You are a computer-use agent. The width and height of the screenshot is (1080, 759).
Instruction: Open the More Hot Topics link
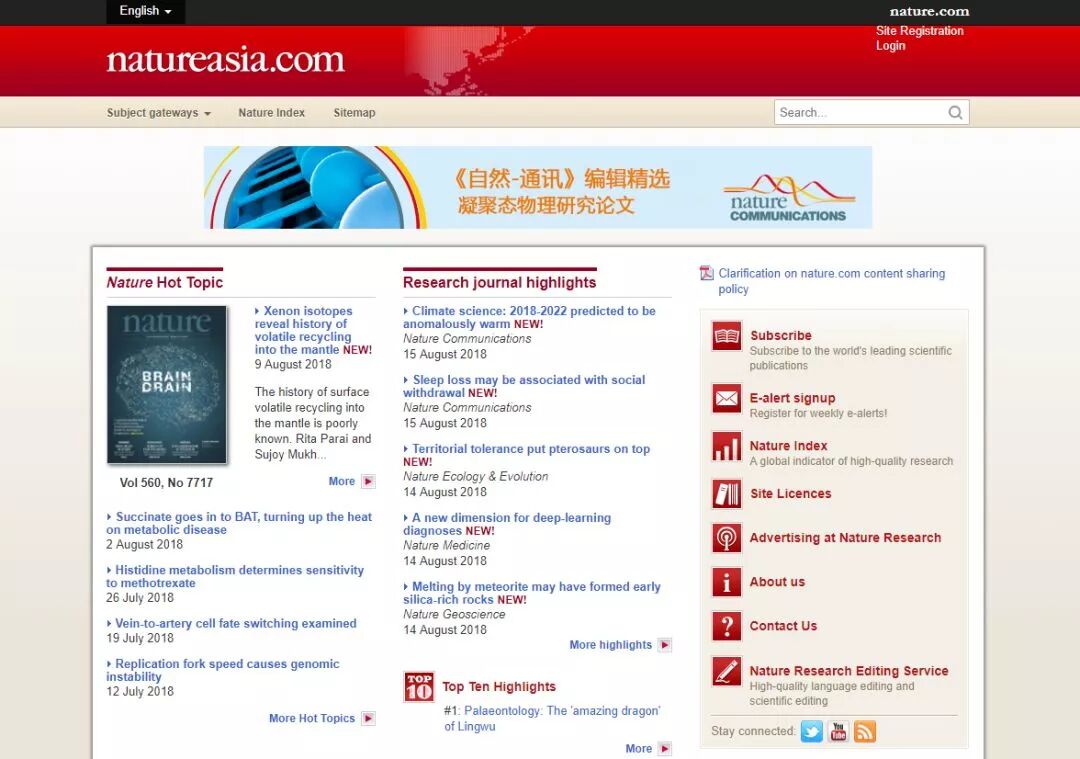(311, 718)
